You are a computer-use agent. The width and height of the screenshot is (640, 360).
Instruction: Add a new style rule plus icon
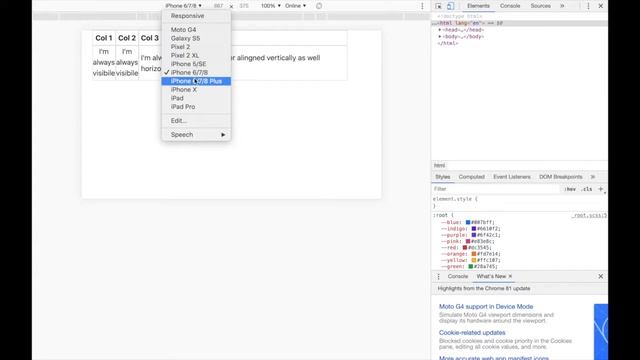pos(600,189)
